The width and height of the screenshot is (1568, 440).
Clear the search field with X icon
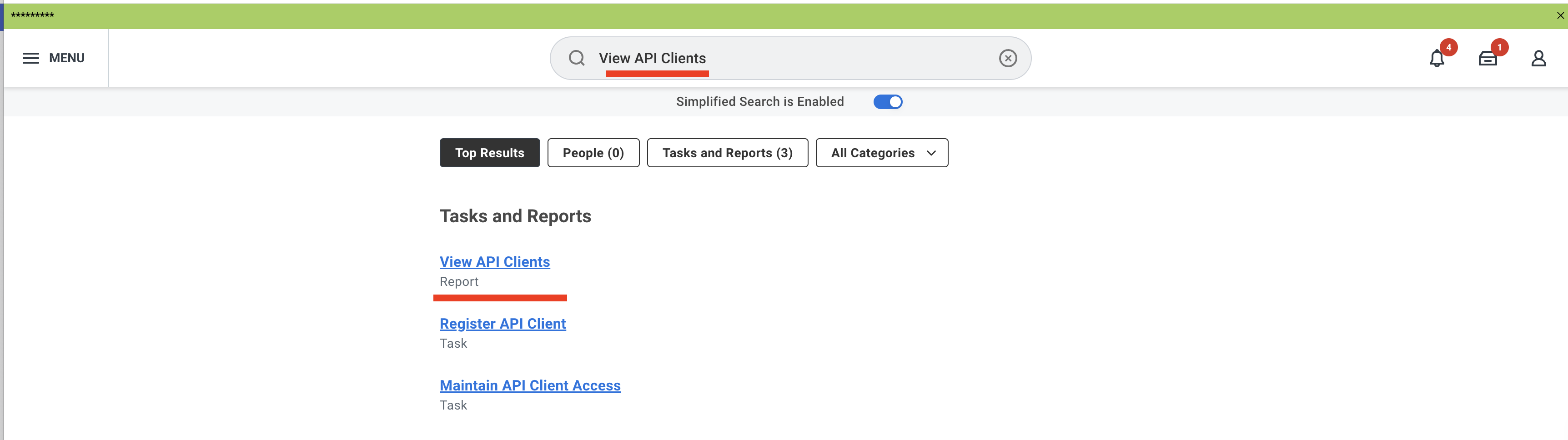coord(1008,58)
